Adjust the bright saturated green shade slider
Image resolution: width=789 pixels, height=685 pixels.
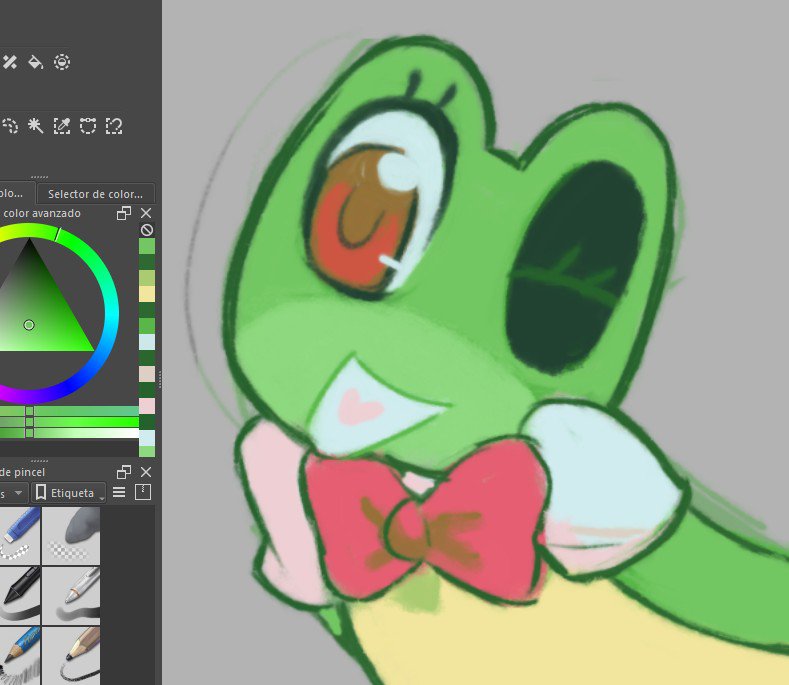point(69,422)
